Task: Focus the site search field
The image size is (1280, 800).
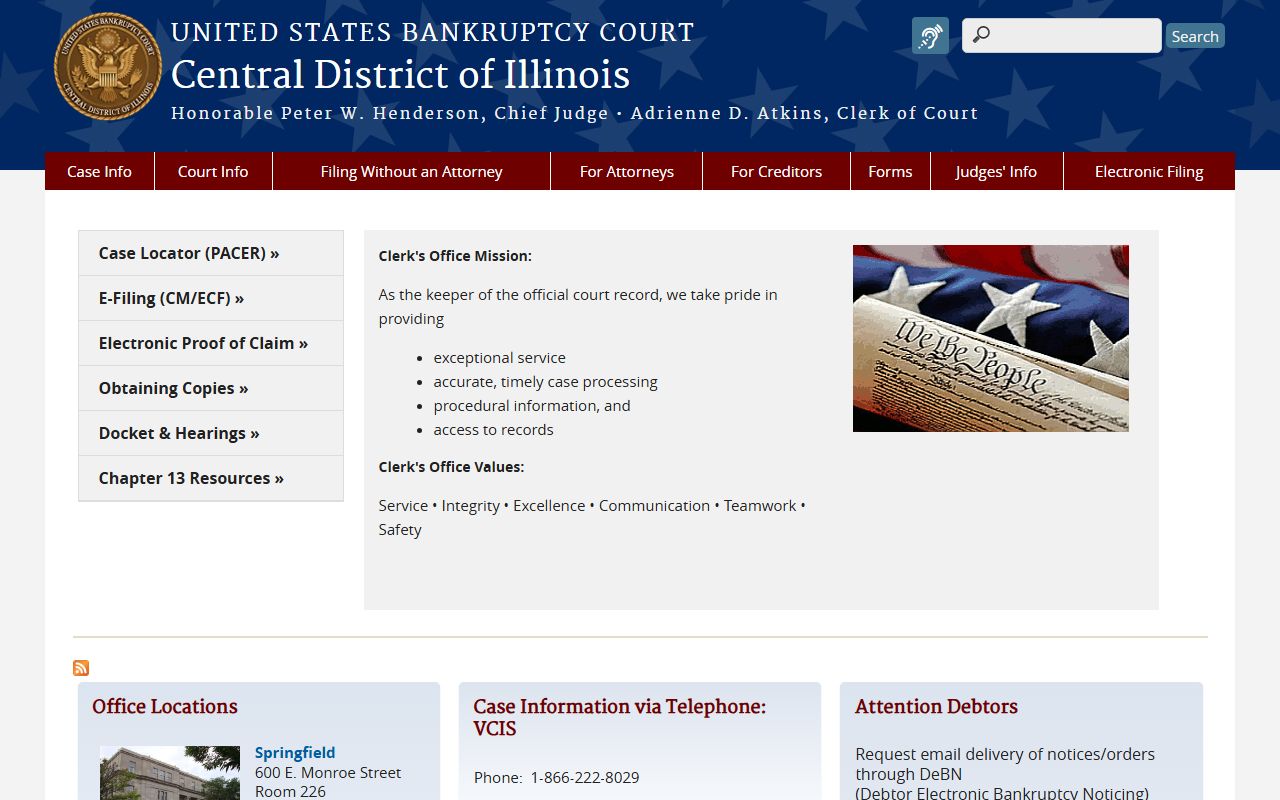Action: point(1062,36)
